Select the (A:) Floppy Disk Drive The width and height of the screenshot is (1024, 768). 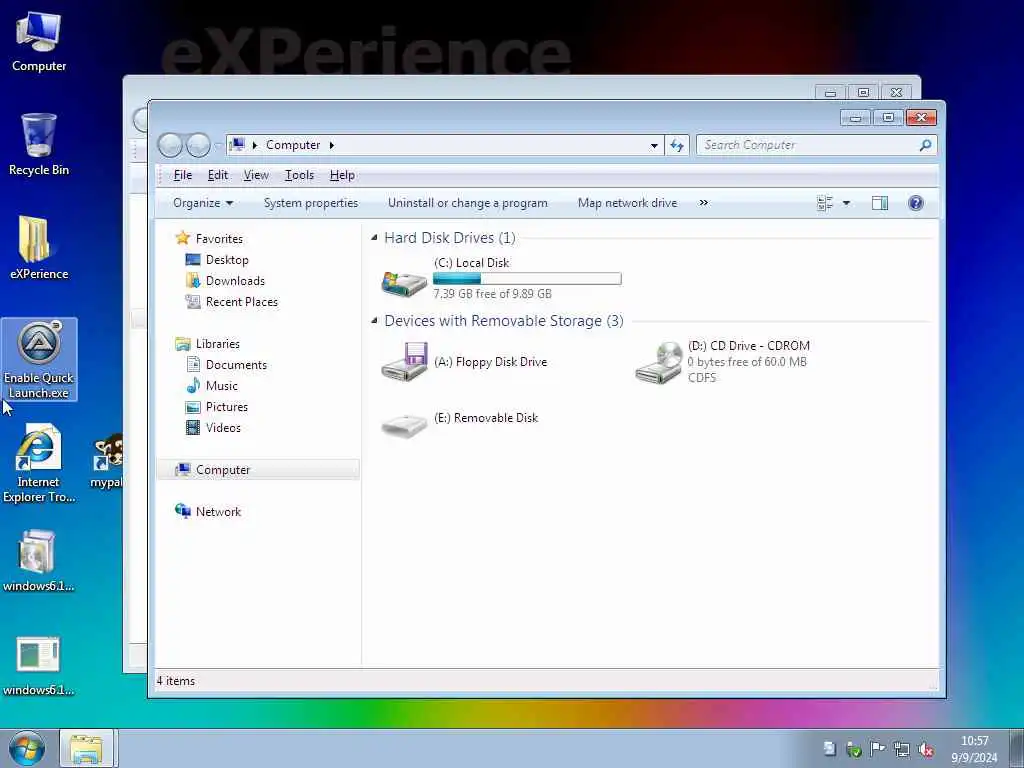point(465,362)
